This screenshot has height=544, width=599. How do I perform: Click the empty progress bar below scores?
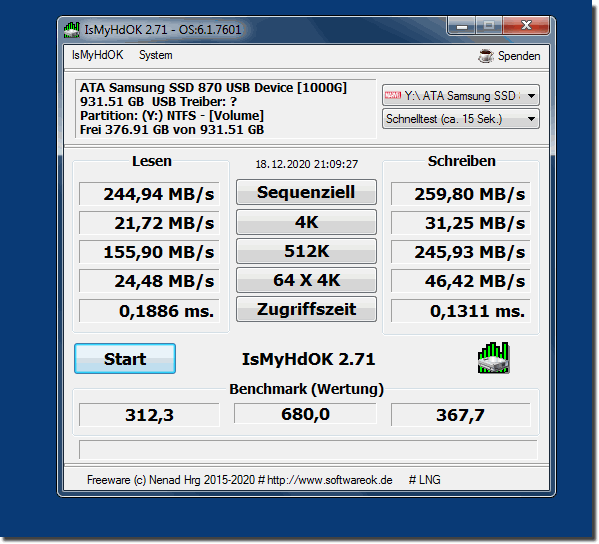[308, 450]
